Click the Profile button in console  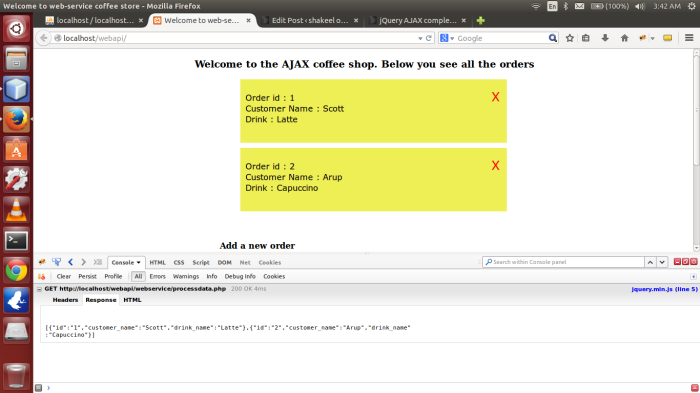tap(113, 276)
